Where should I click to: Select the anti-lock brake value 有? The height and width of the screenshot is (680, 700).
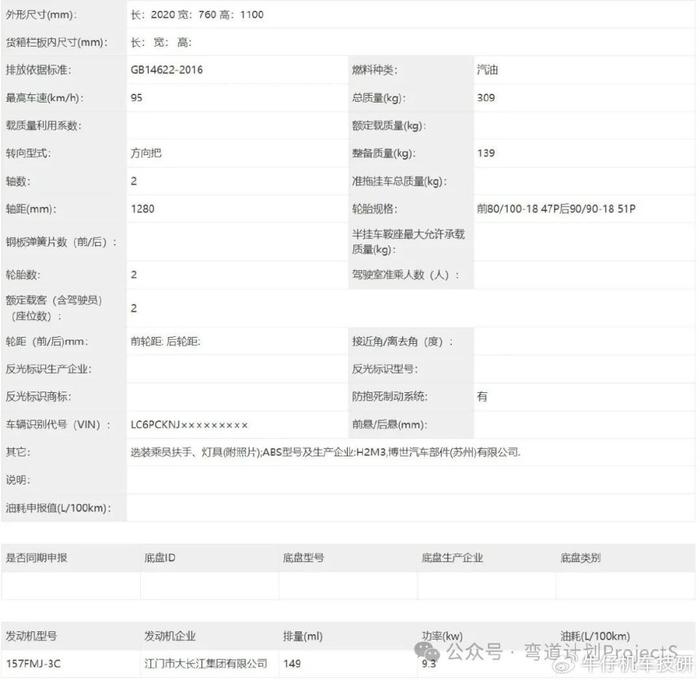point(482,396)
